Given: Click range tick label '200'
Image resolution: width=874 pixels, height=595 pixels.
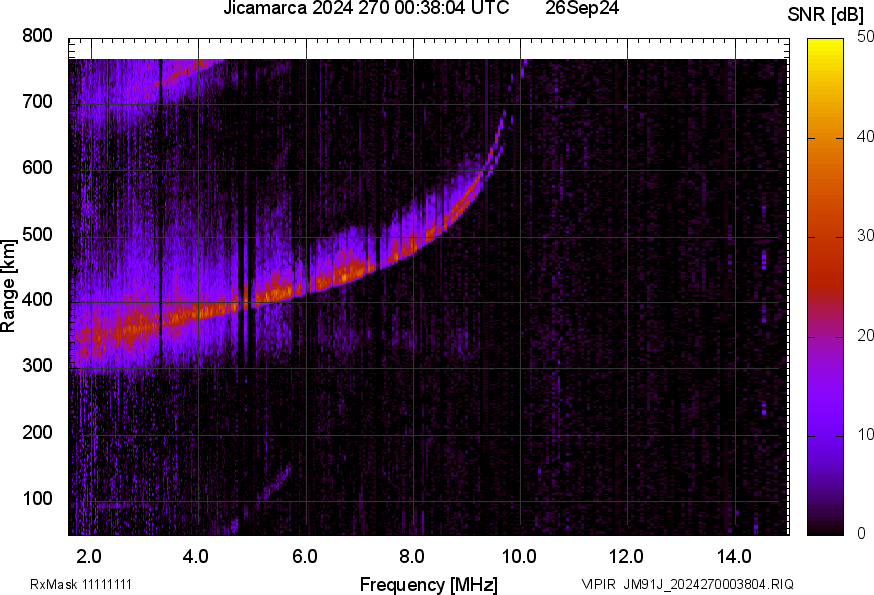Looking at the screenshot, I should click(x=37, y=432).
